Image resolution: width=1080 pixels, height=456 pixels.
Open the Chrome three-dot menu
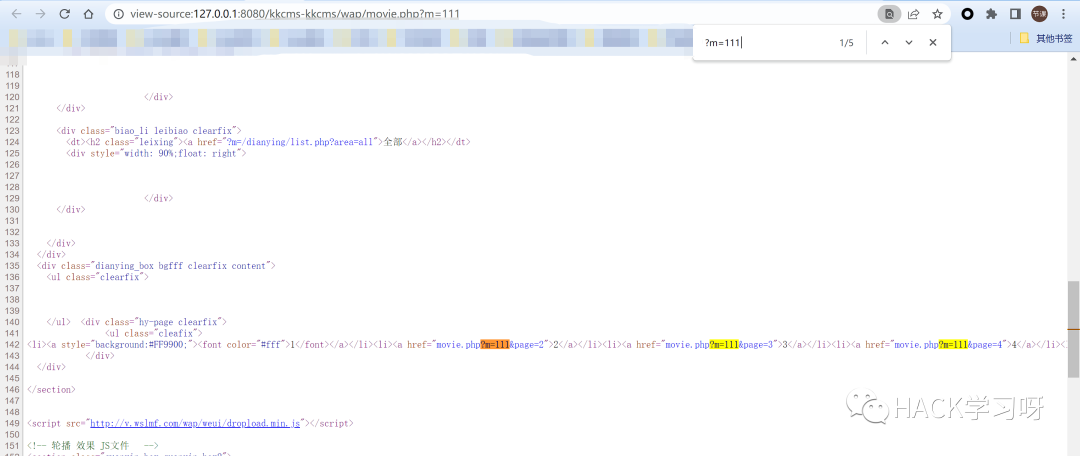[x=1064, y=15]
